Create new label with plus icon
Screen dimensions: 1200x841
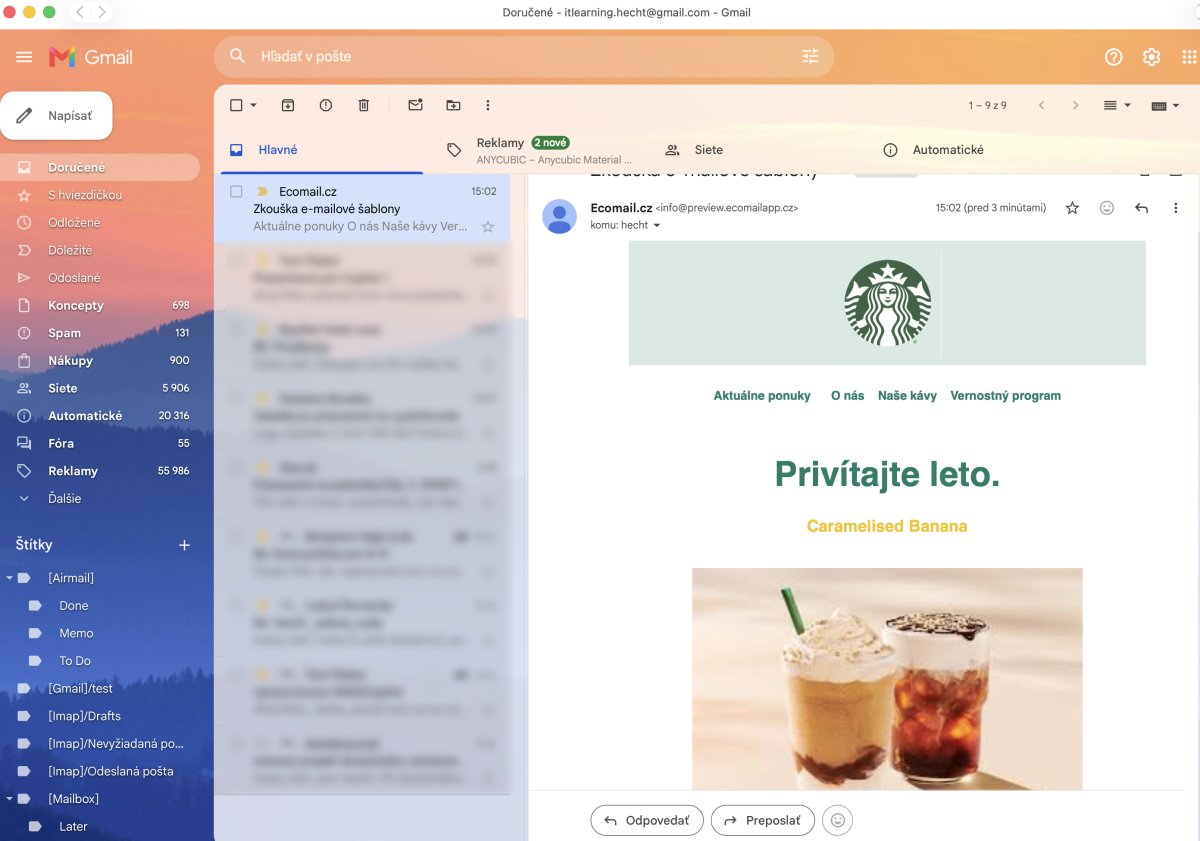(184, 545)
